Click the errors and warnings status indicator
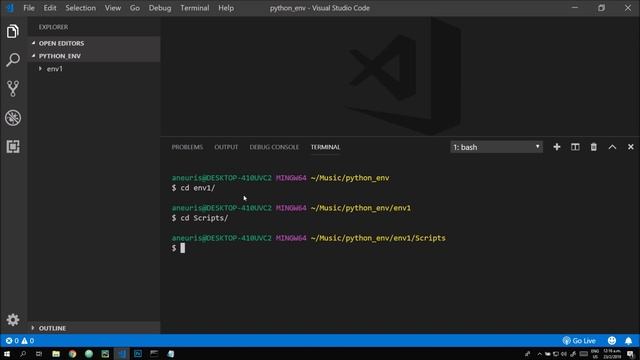Screen dimensions: 640x360 (20, 340)
